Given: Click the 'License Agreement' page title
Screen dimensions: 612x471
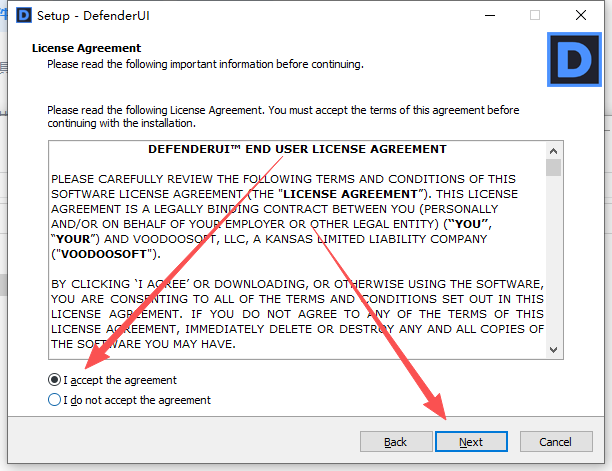Looking at the screenshot, I should pos(86,48).
